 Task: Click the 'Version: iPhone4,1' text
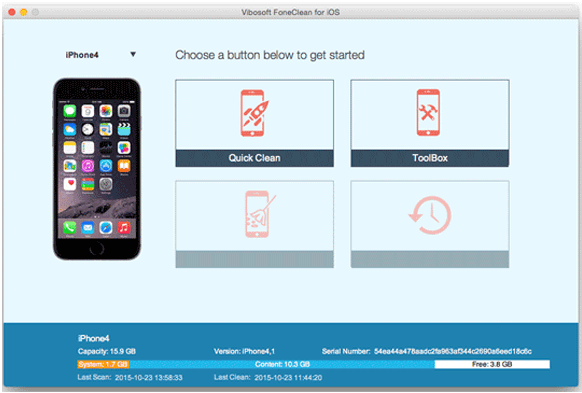point(244,351)
